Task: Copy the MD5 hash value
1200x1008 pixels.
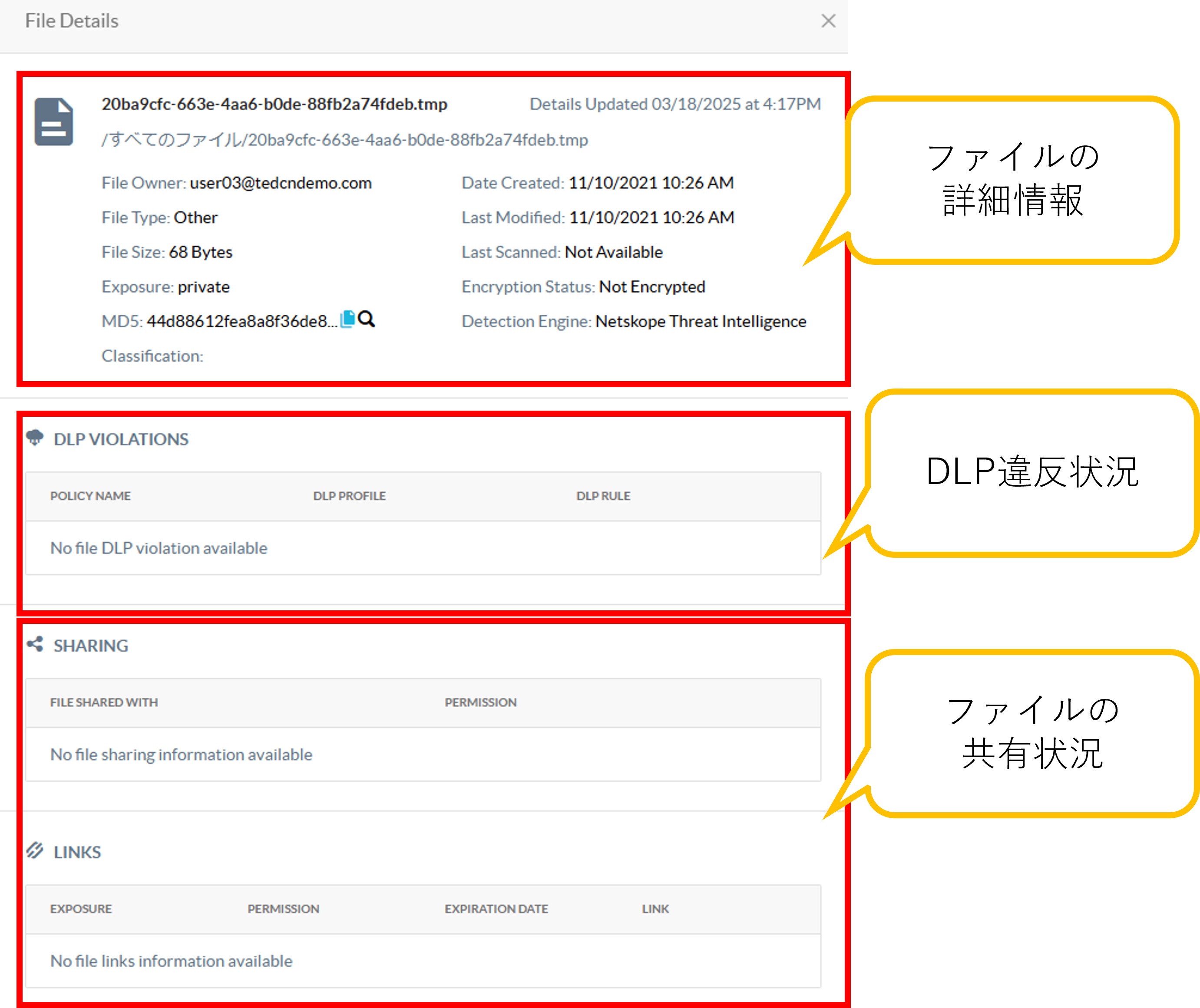Action: [347, 319]
